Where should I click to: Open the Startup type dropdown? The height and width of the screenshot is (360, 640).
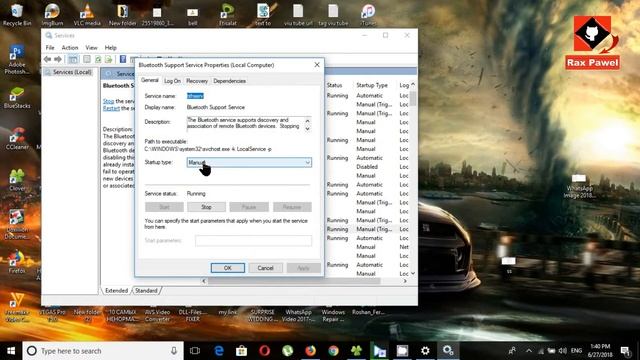[x=249, y=162]
